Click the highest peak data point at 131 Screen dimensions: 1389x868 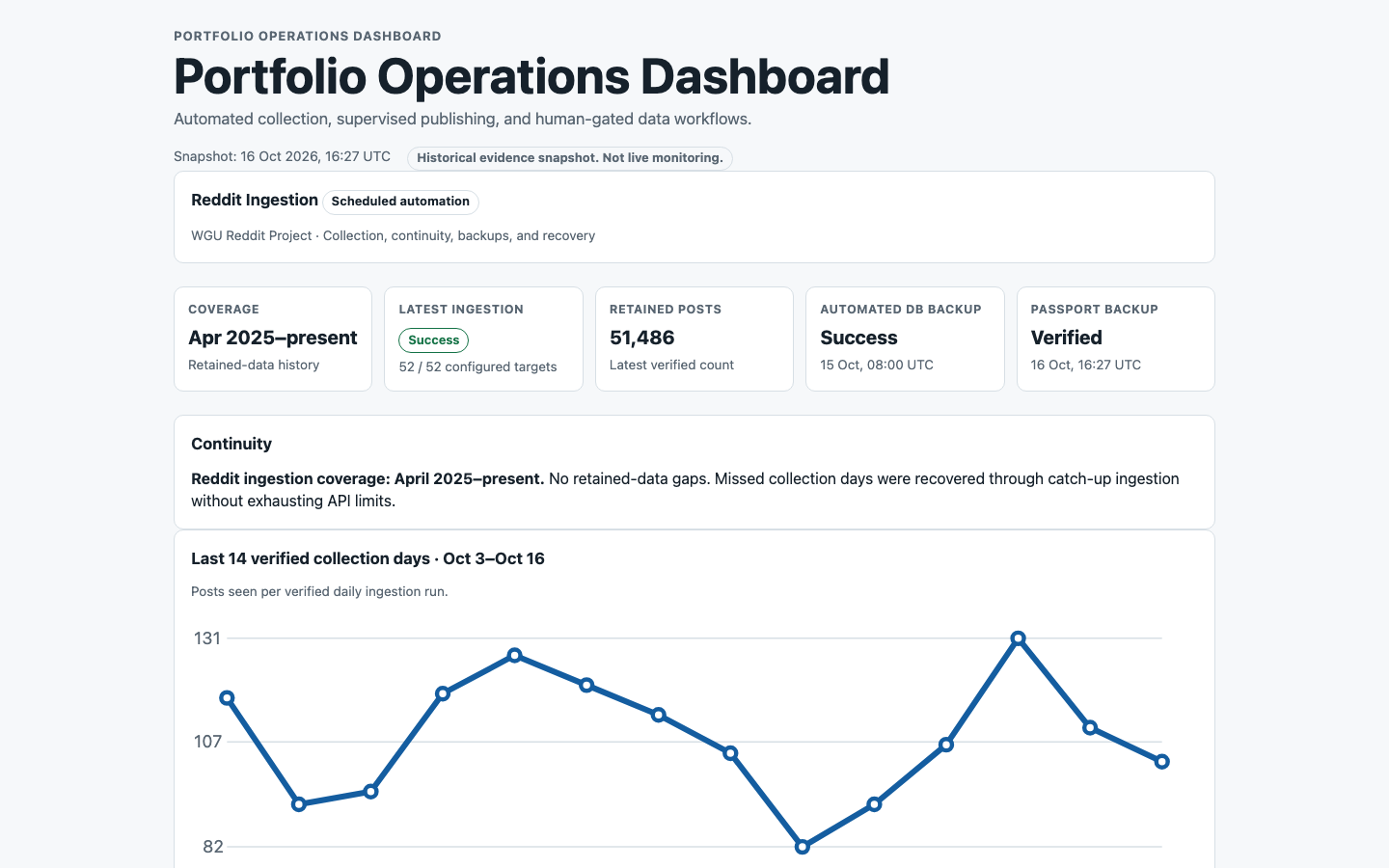[x=1018, y=638]
